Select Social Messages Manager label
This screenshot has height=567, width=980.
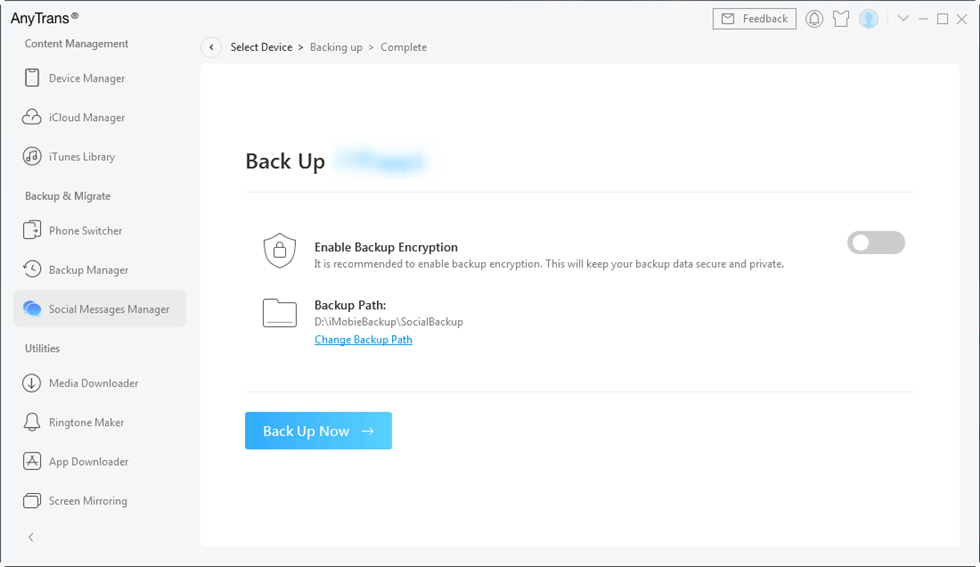pyautogui.click(x=109, y=309)
